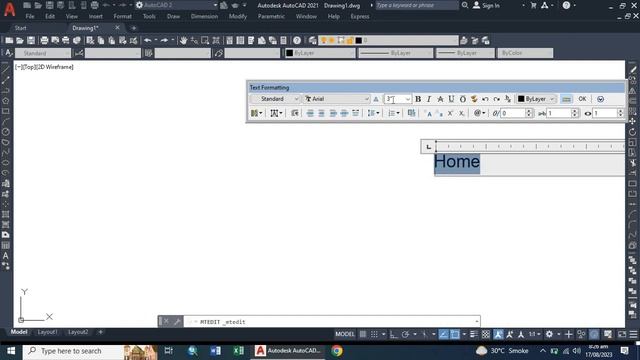Open the Columns dropdown
The image size is (640, 360).
256,113
